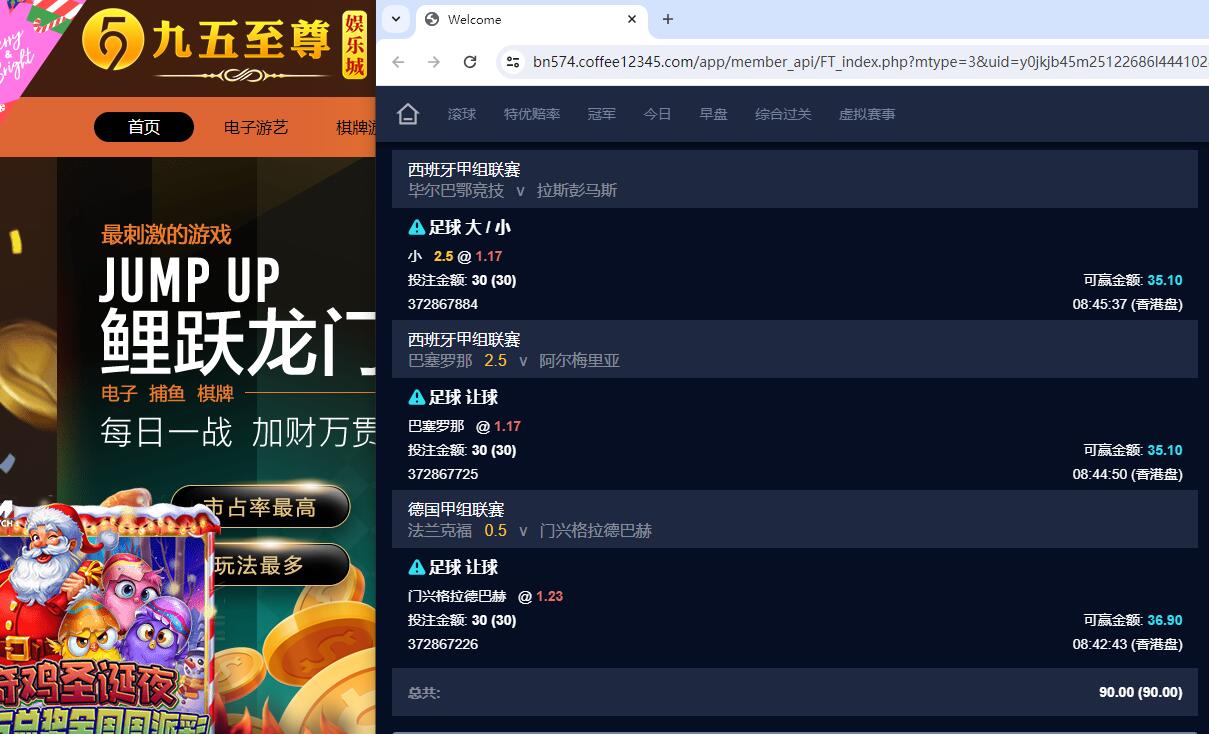
Task: Click the 首页 button on casino site
Action: [x=144, y=127]
